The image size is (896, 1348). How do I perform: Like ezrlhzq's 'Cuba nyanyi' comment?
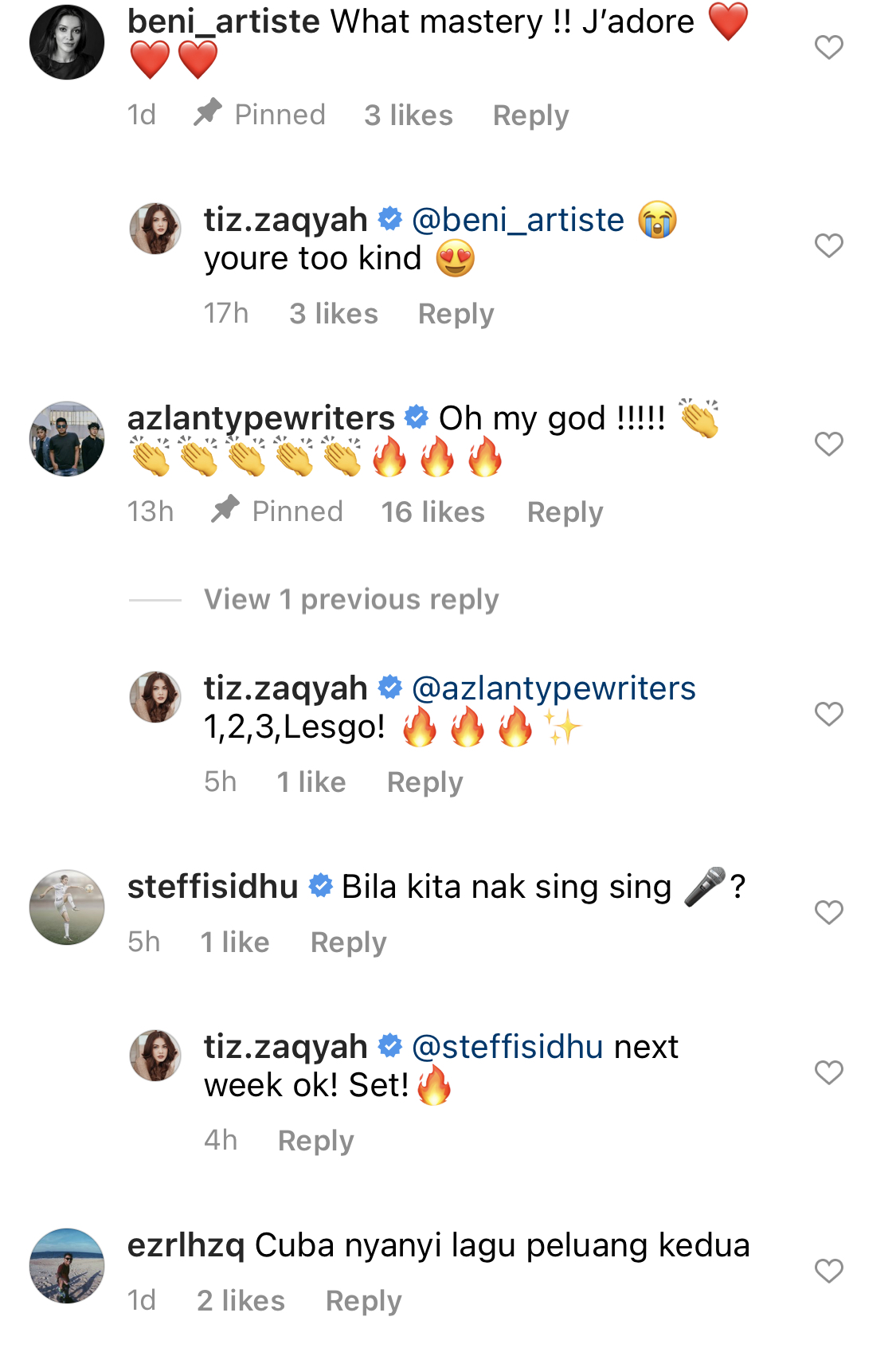click(x=828, y=1271)
